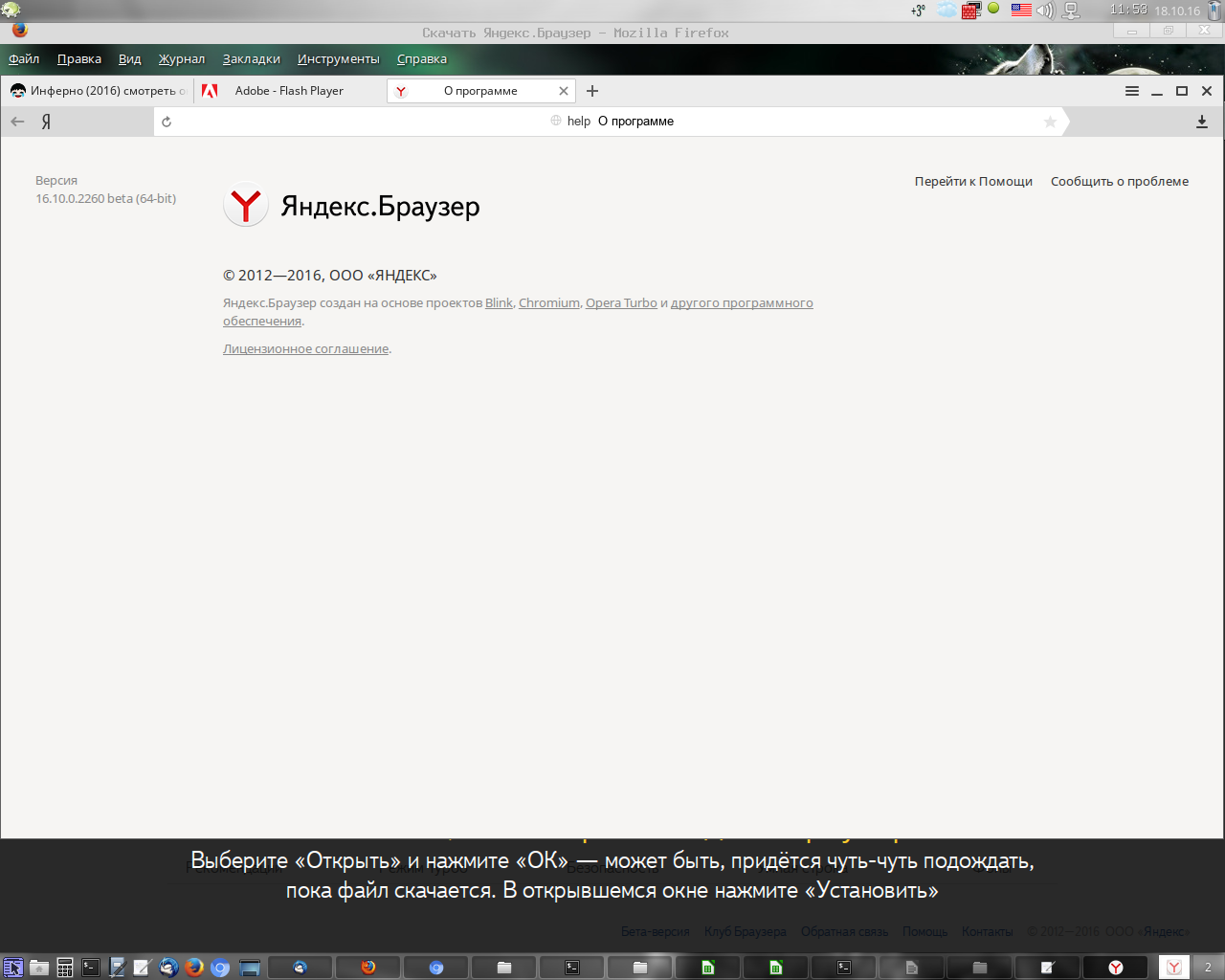Bookmark page with the star icon

(1050, 122)
